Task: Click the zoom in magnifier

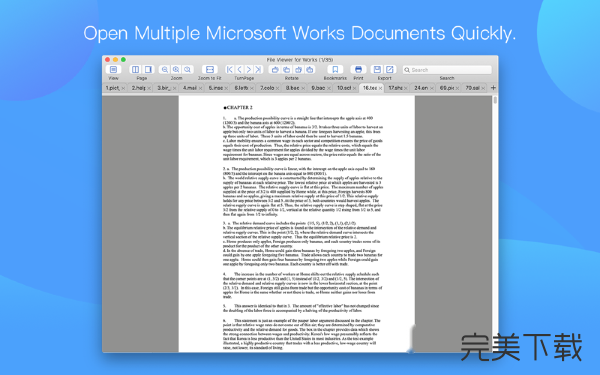Action: pos(176,69)
